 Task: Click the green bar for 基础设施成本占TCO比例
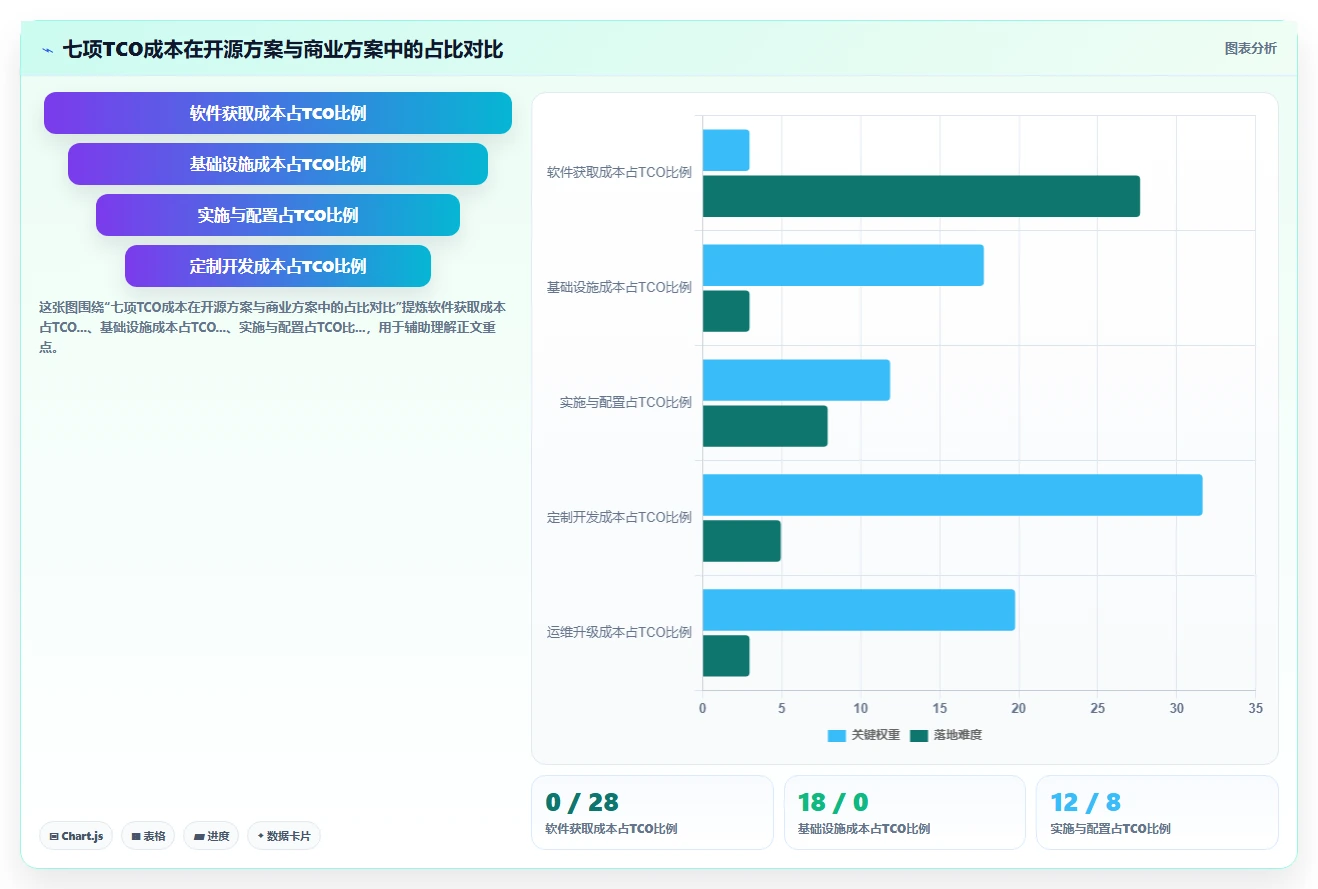(x=726, y=311)
